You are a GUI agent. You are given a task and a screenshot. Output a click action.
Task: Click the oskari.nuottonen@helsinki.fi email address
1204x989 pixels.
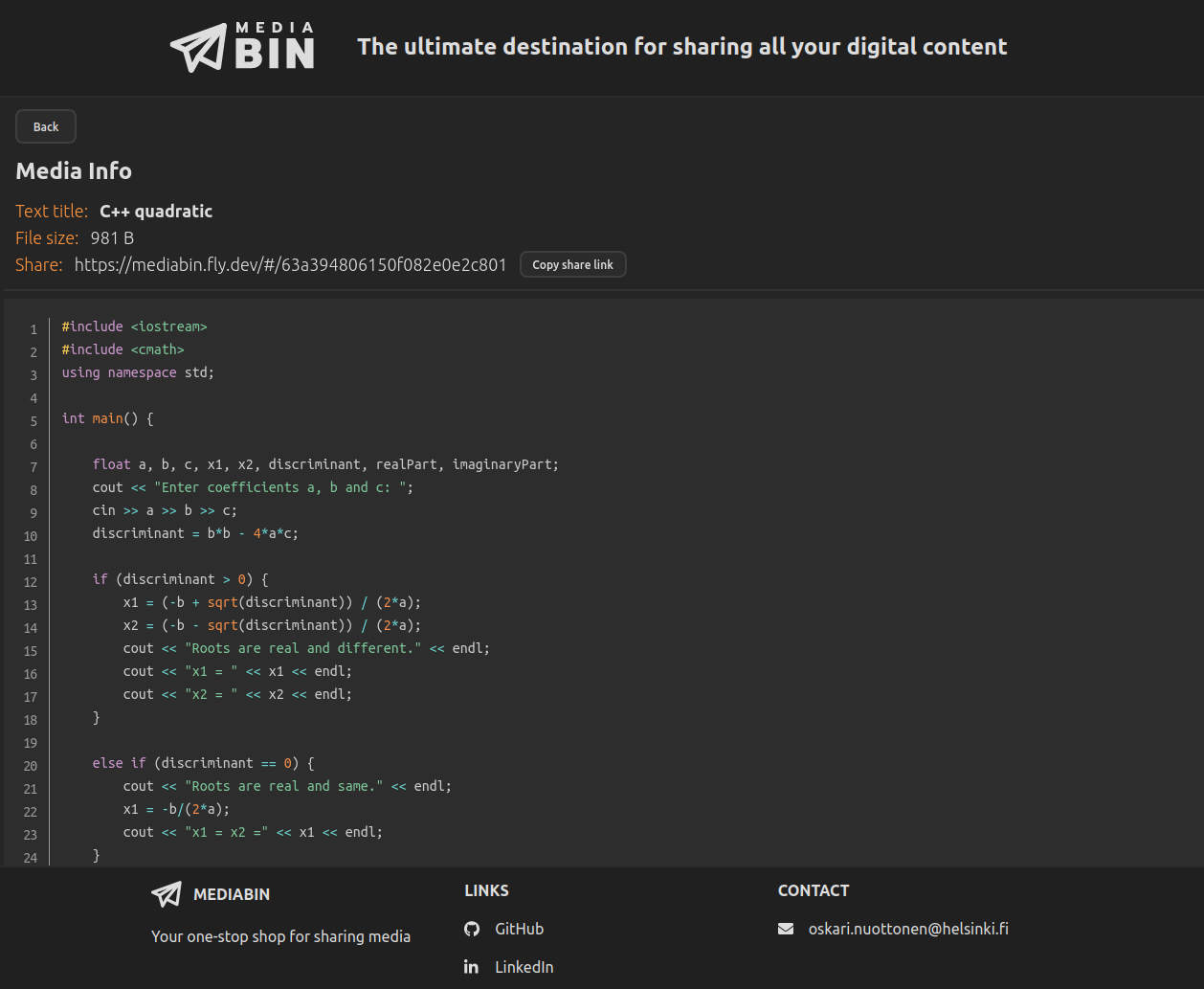click(x=908, y=928)
